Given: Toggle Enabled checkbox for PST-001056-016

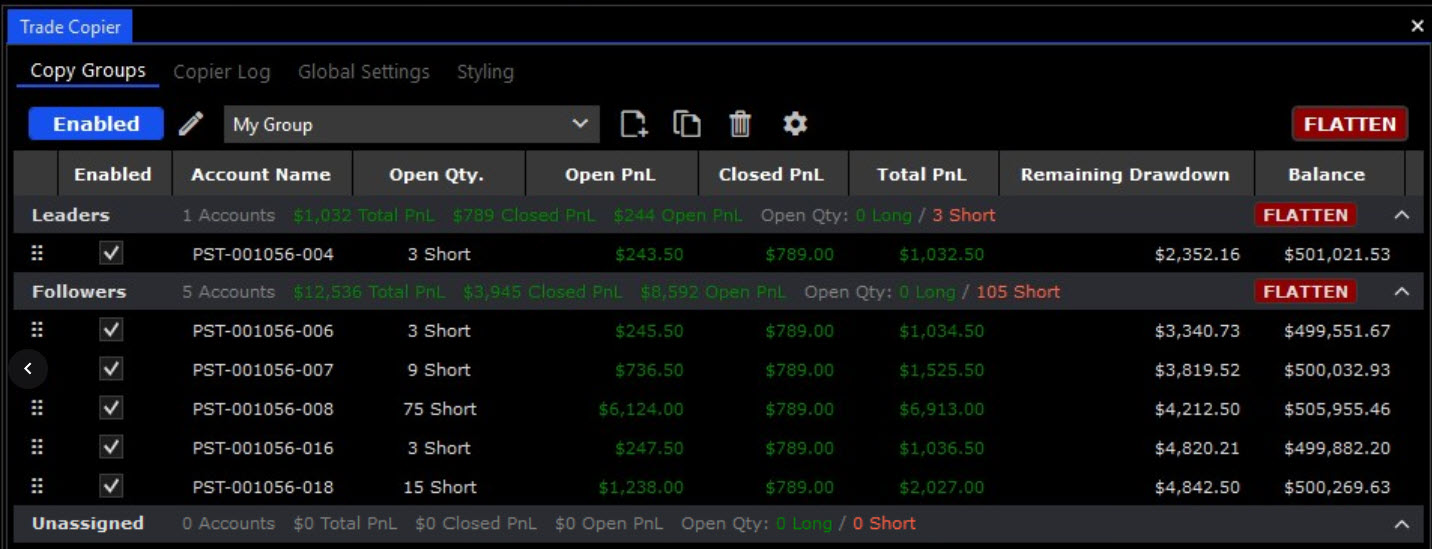Looking at the screenshot, I should (111, 447).
